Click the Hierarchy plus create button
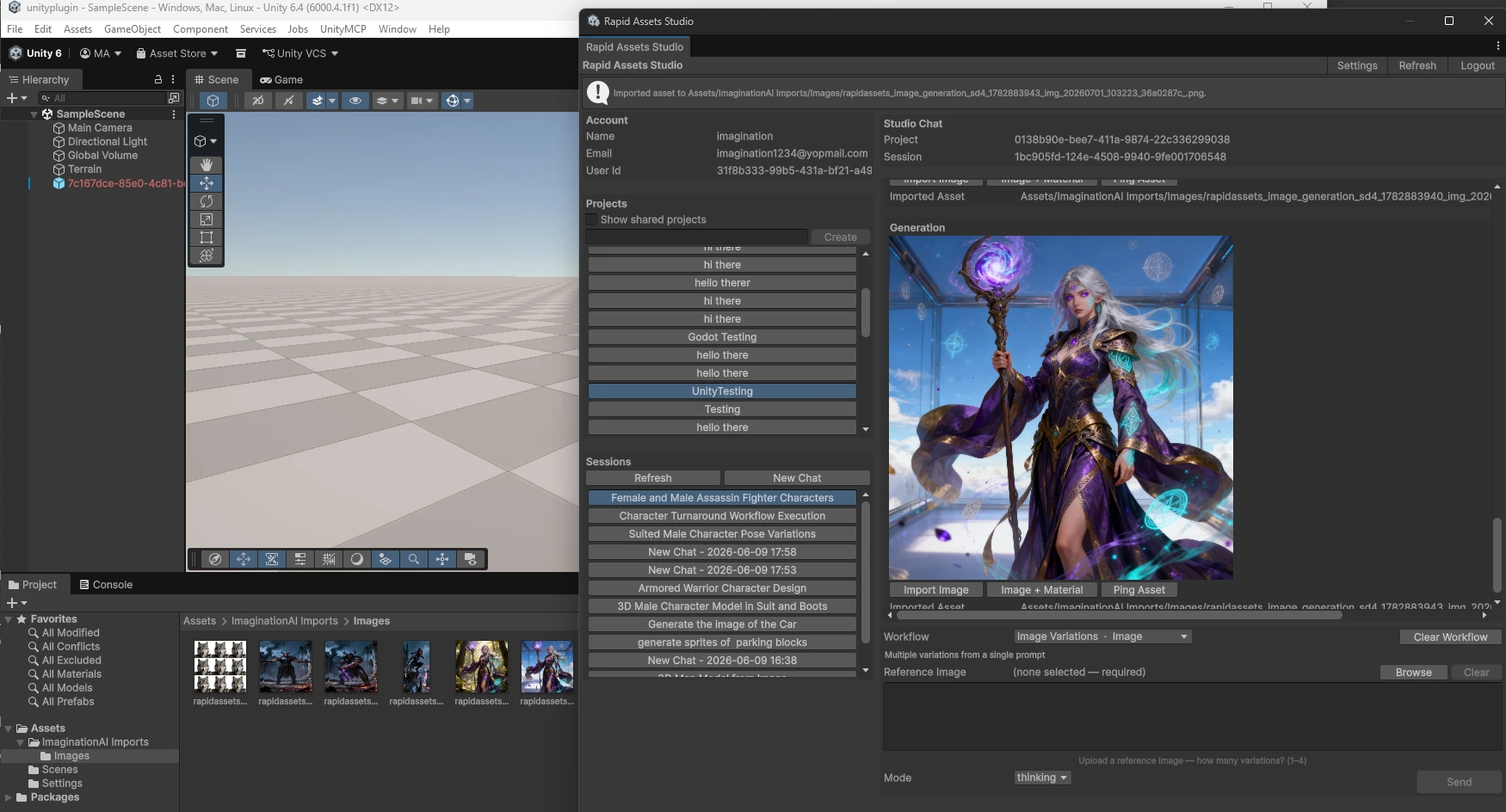This screenshot has width=1506, height=812. point(16,98)
